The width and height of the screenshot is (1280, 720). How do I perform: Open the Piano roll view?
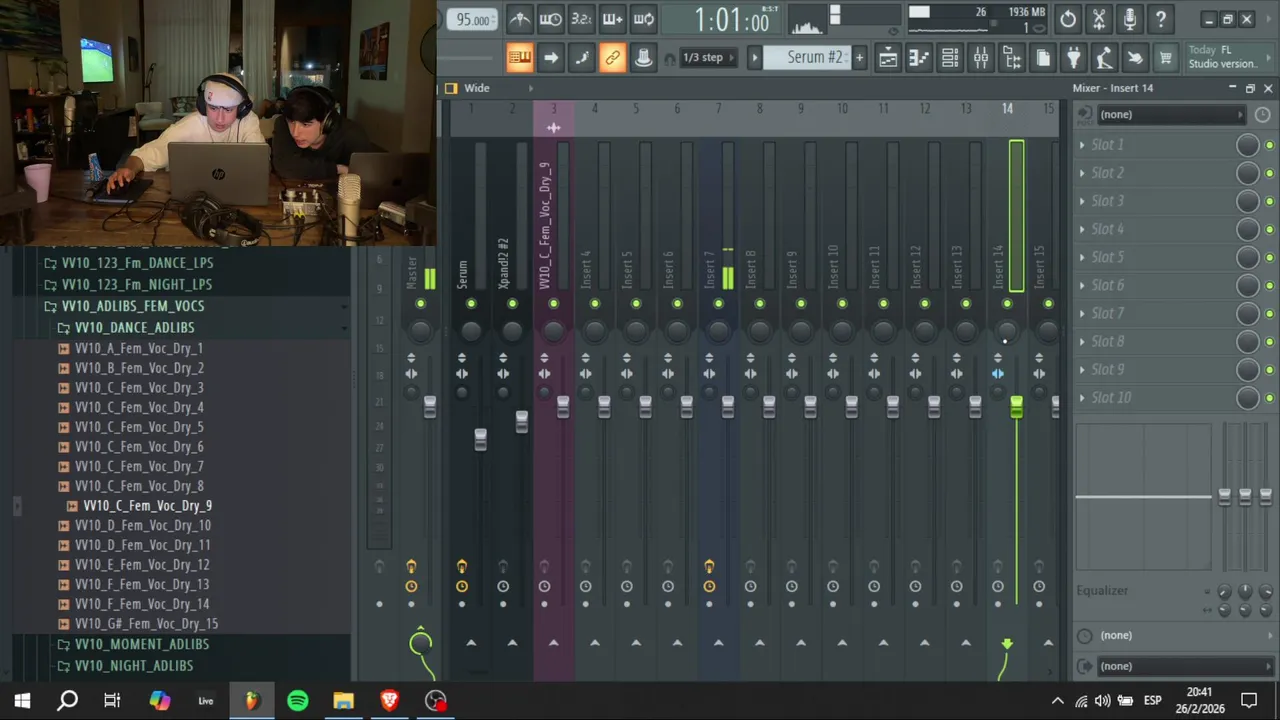[918, 58]
